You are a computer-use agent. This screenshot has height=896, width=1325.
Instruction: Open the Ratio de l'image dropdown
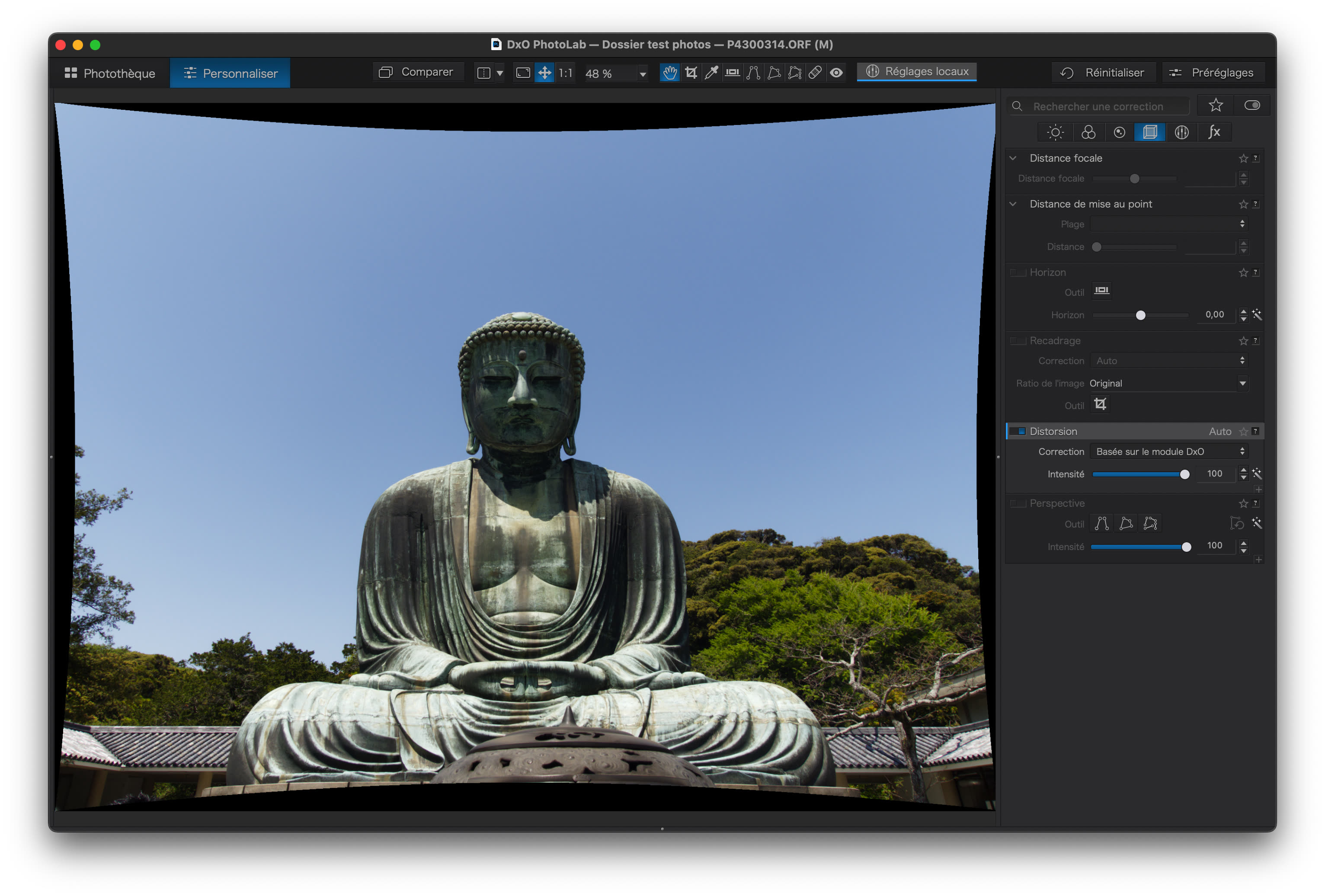point(1168,383)
